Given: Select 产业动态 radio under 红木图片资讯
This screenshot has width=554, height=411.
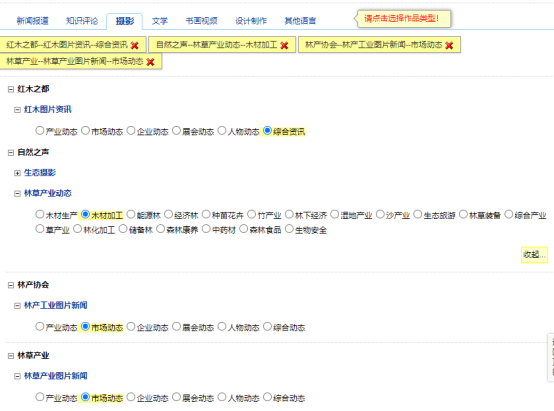Looking at the screenshot, I should (x=40, y=130).
